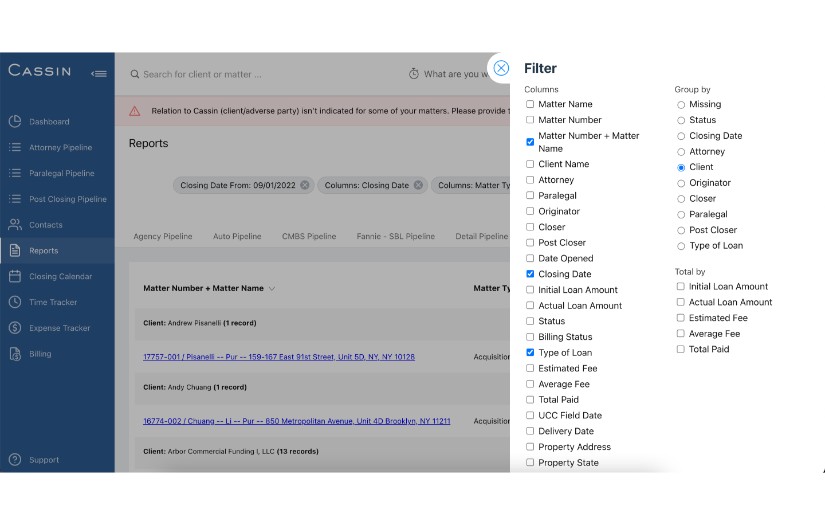Screen dimensions: 825x525
Task: Check the Matter Number column checkbox
Action: 530,120
